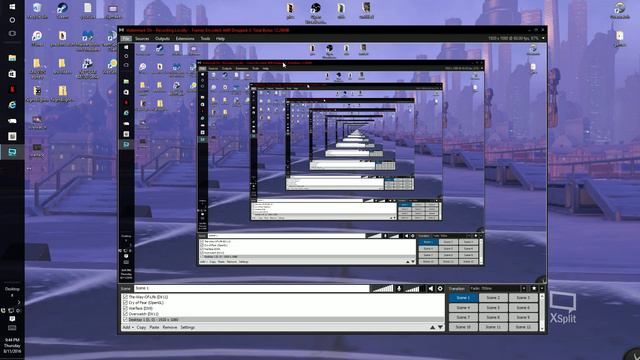The image size is (640, 360).
Task: Click the star icon next to transition
Action: pyautogui.click(x=534, y=289)
